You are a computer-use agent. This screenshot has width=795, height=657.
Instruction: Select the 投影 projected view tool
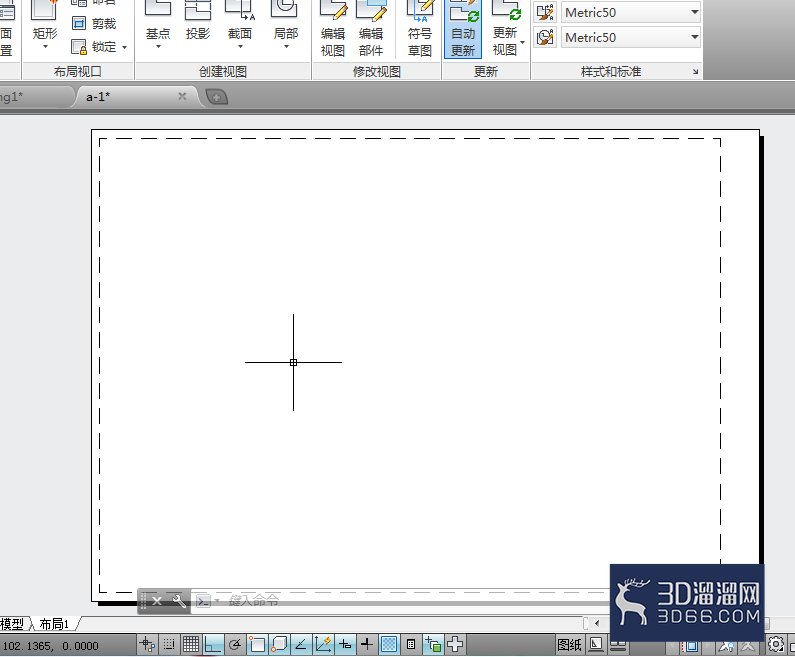[198, 25]
